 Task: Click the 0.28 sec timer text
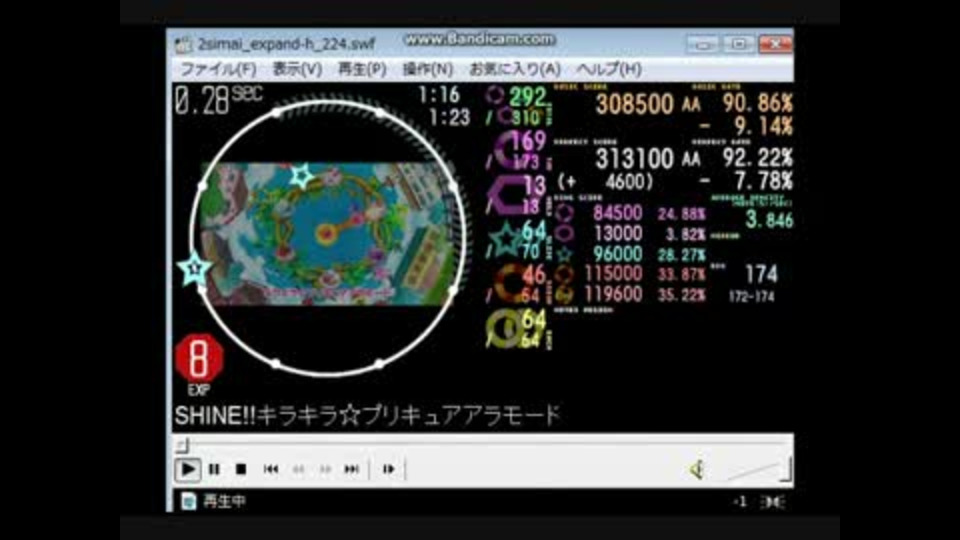218,99
